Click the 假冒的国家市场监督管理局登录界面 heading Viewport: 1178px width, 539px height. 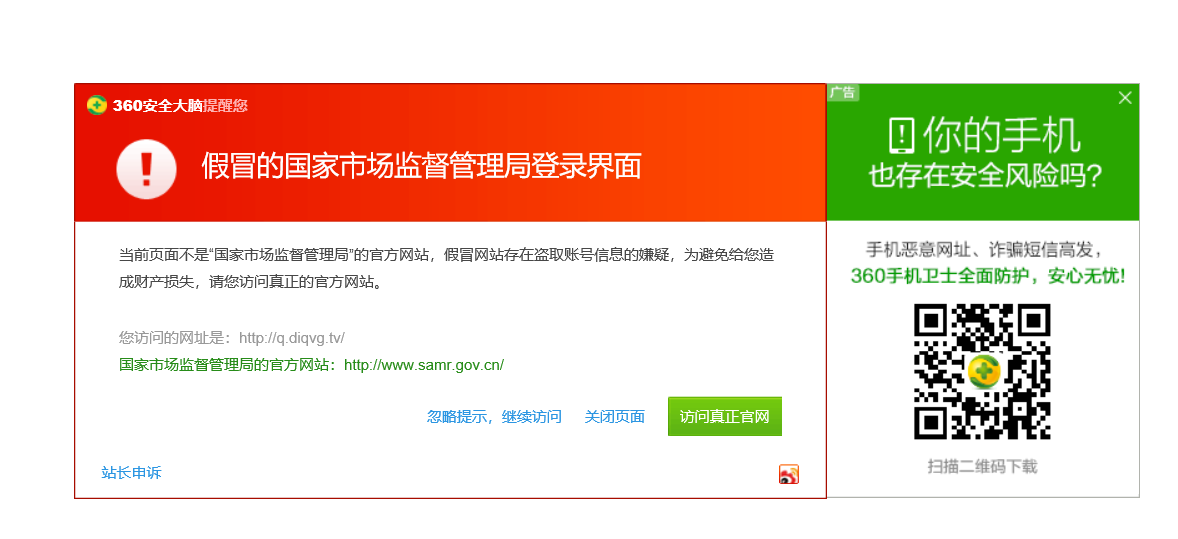tap(421, 167)
